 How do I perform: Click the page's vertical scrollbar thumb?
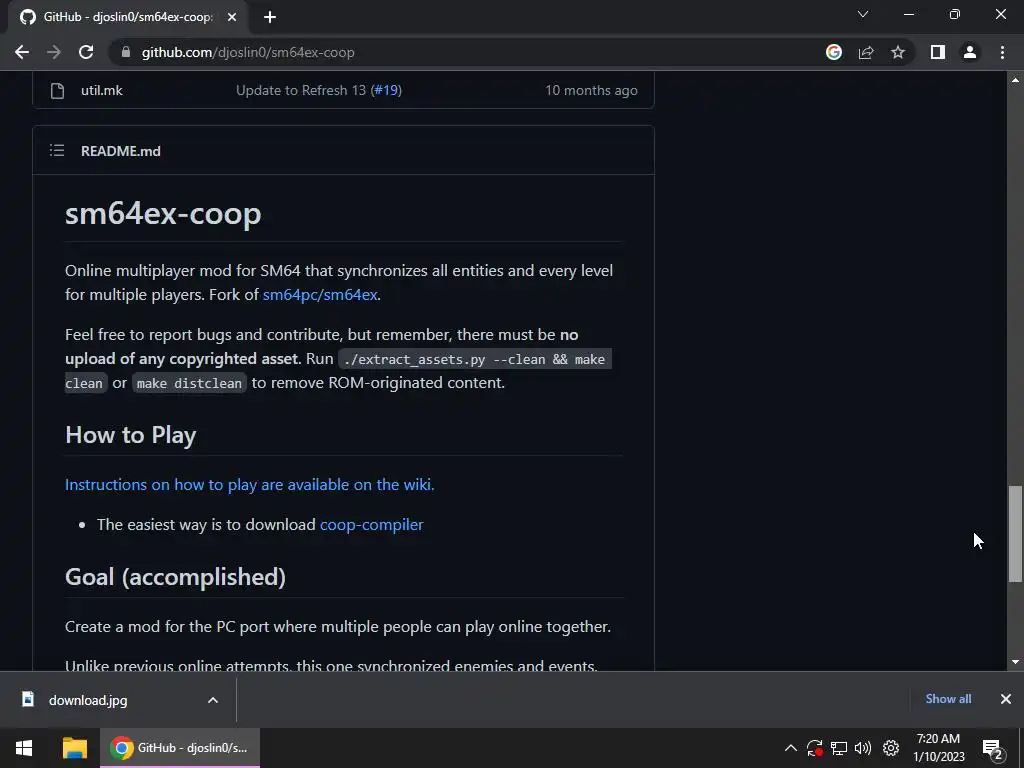pyautogui.click(x=1015, y=533)
